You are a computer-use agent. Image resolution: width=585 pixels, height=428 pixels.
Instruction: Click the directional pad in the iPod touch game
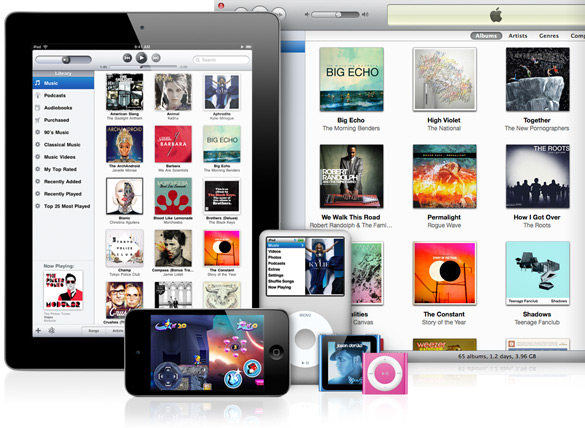click(x=168, y=375)
